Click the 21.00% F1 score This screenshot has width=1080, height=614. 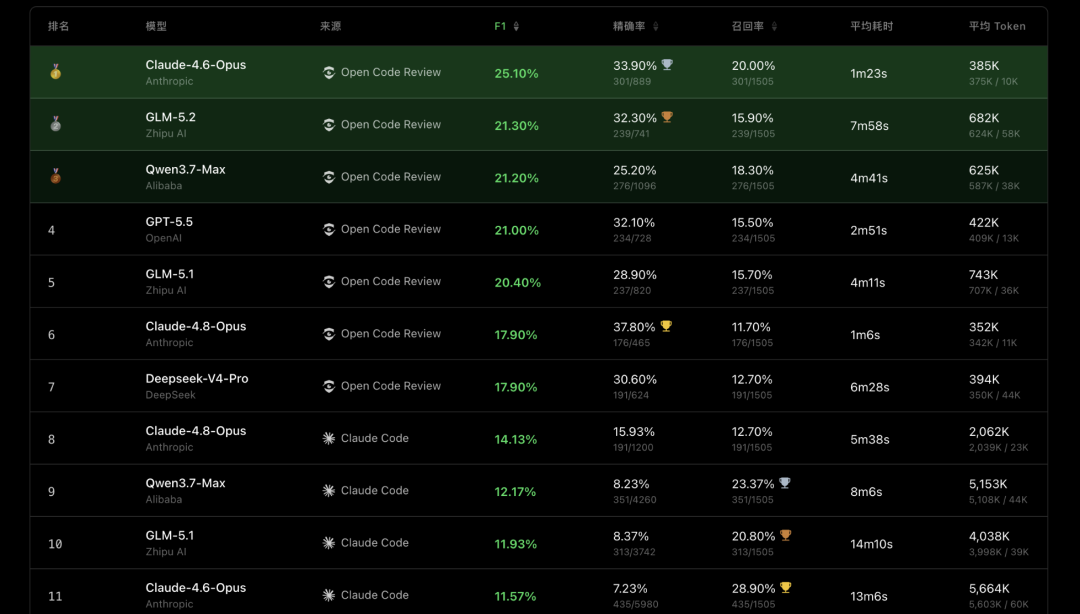pyautogui.click(x=517, y=231)
